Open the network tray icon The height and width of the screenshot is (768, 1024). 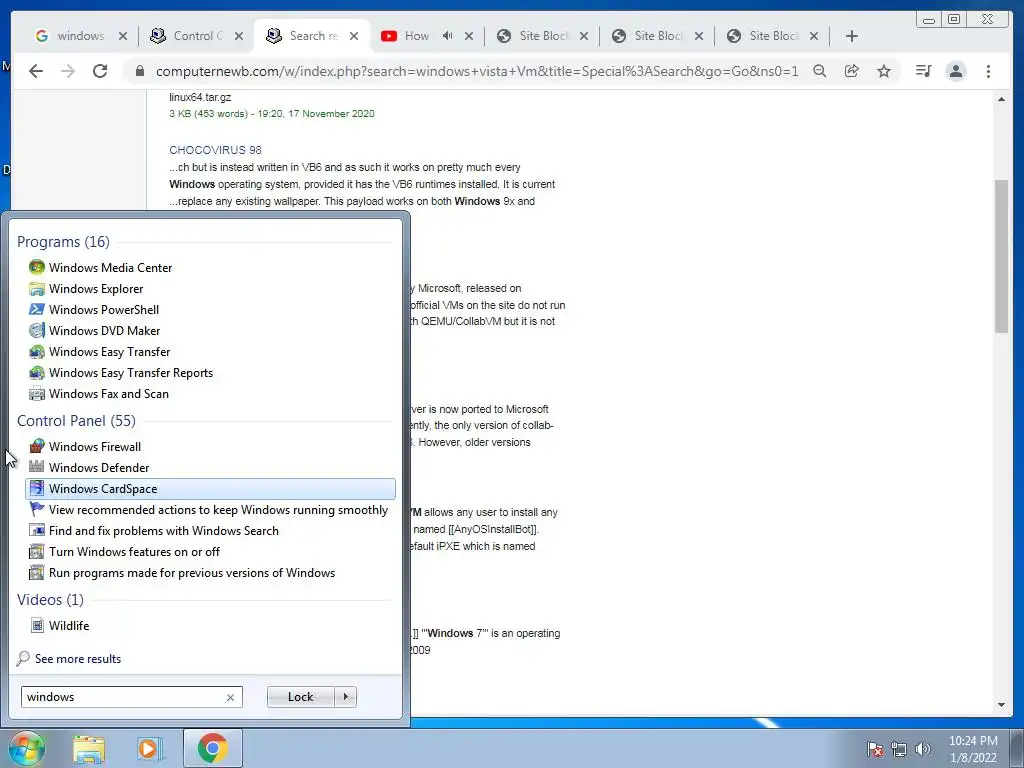pos(899,749)
